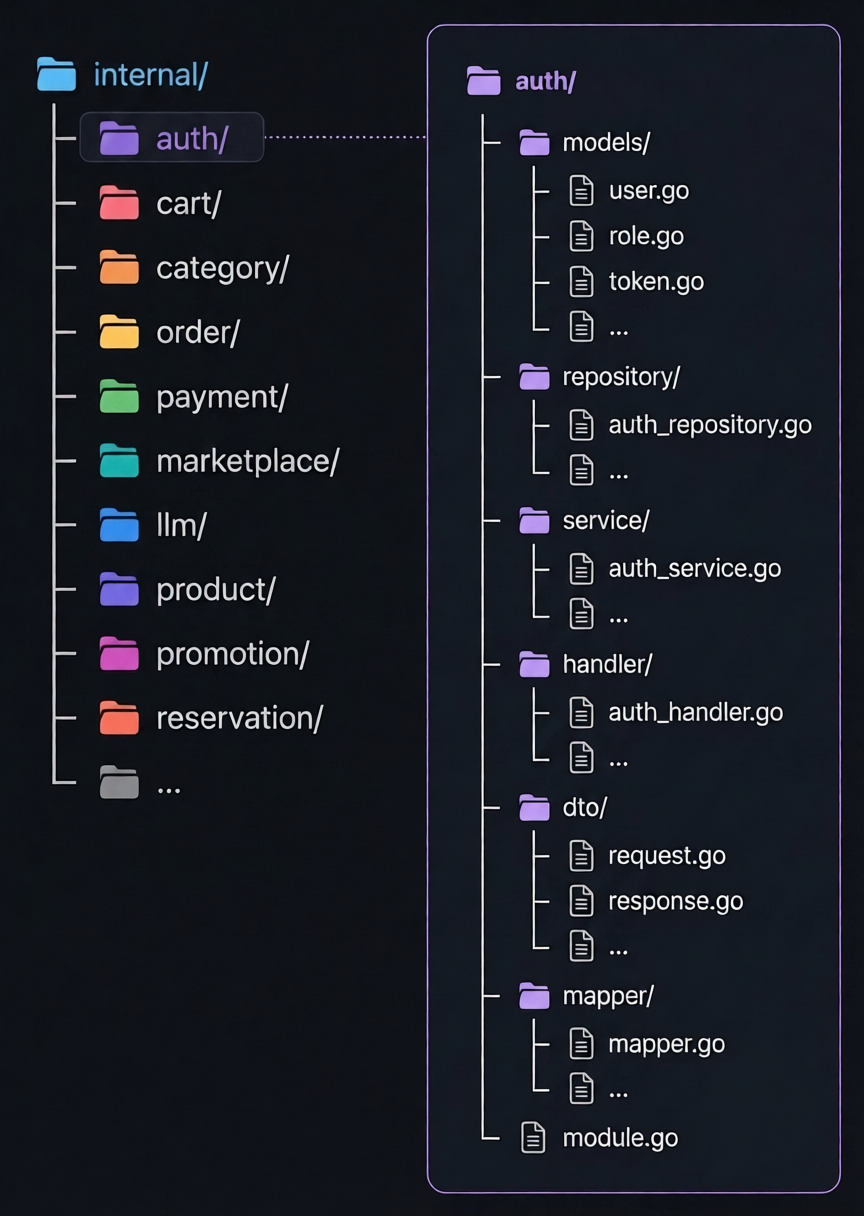Click the service/ folder icon
The image size is (864, 1216).
click(x=535, y=520)
